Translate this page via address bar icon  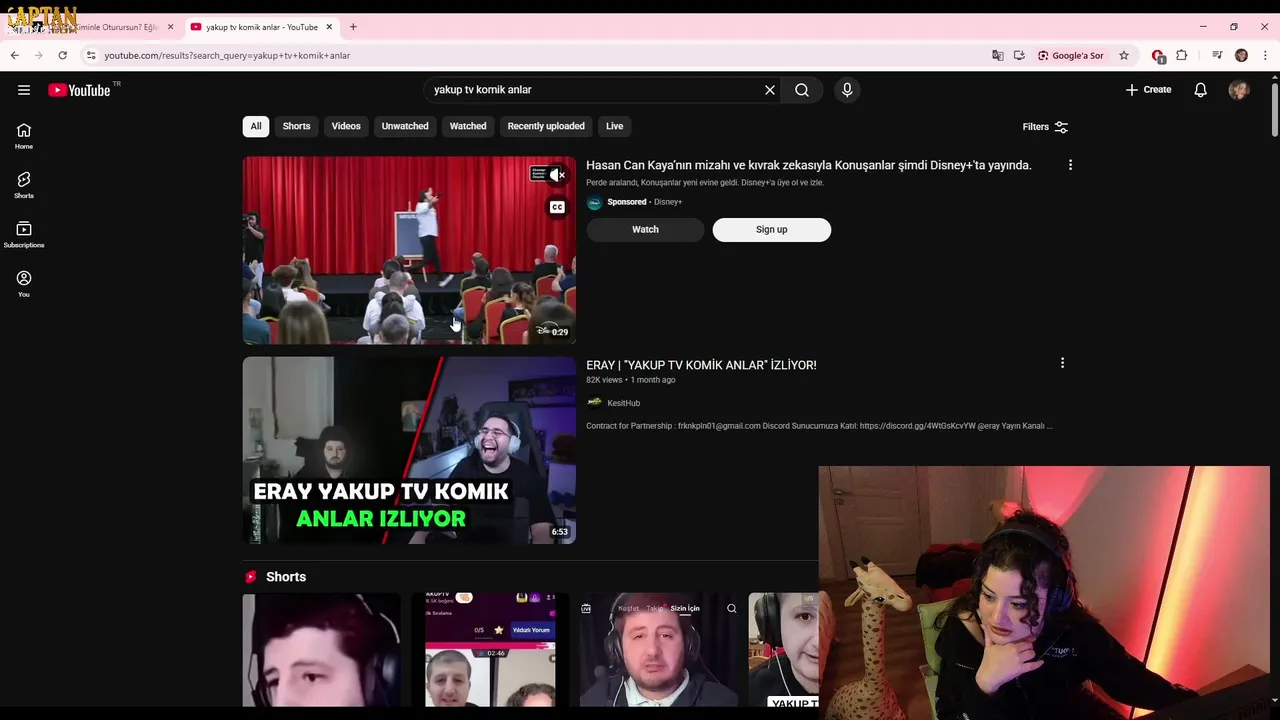point(997,55)
